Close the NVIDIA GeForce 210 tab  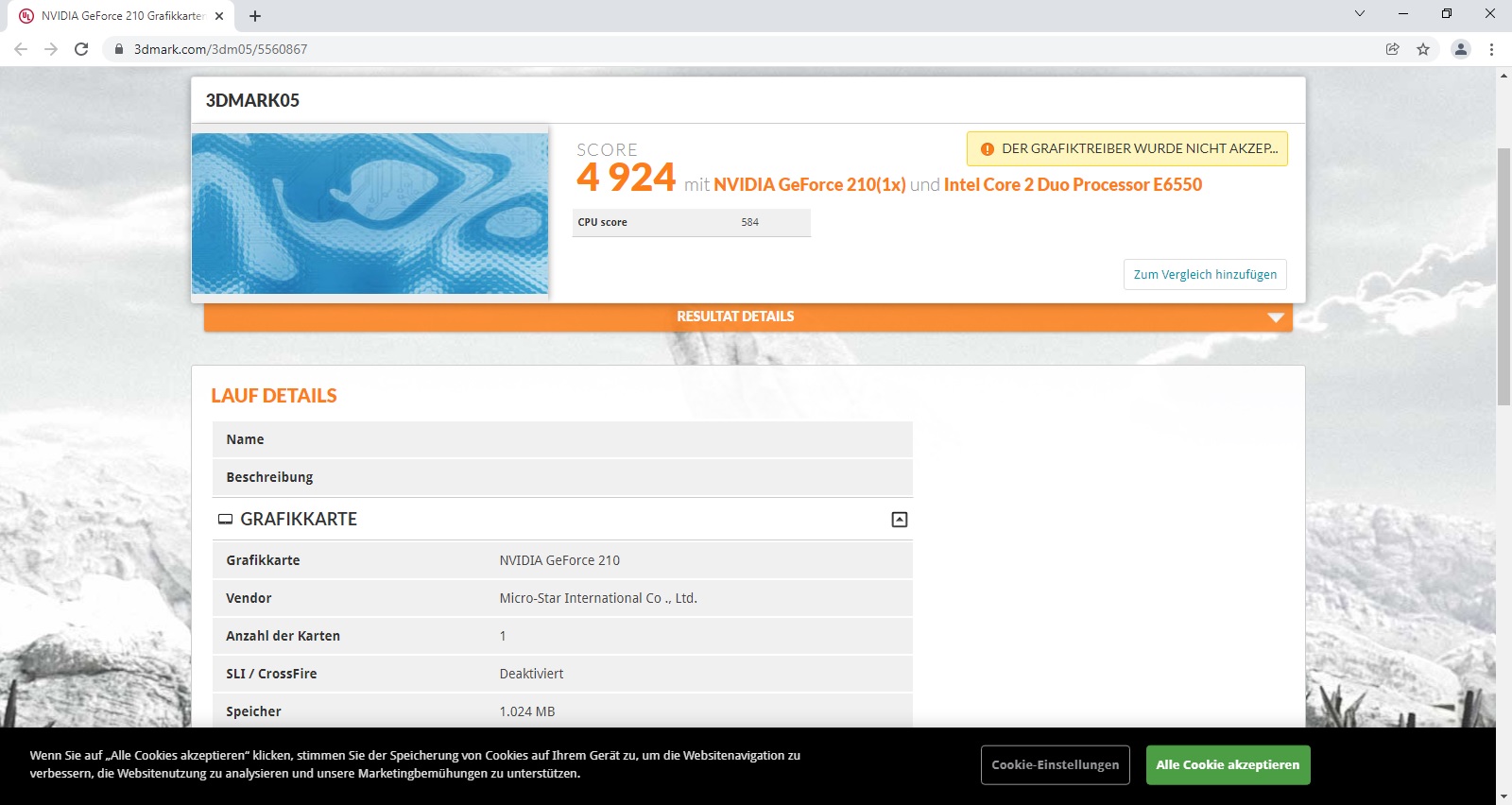pos(219,16)
